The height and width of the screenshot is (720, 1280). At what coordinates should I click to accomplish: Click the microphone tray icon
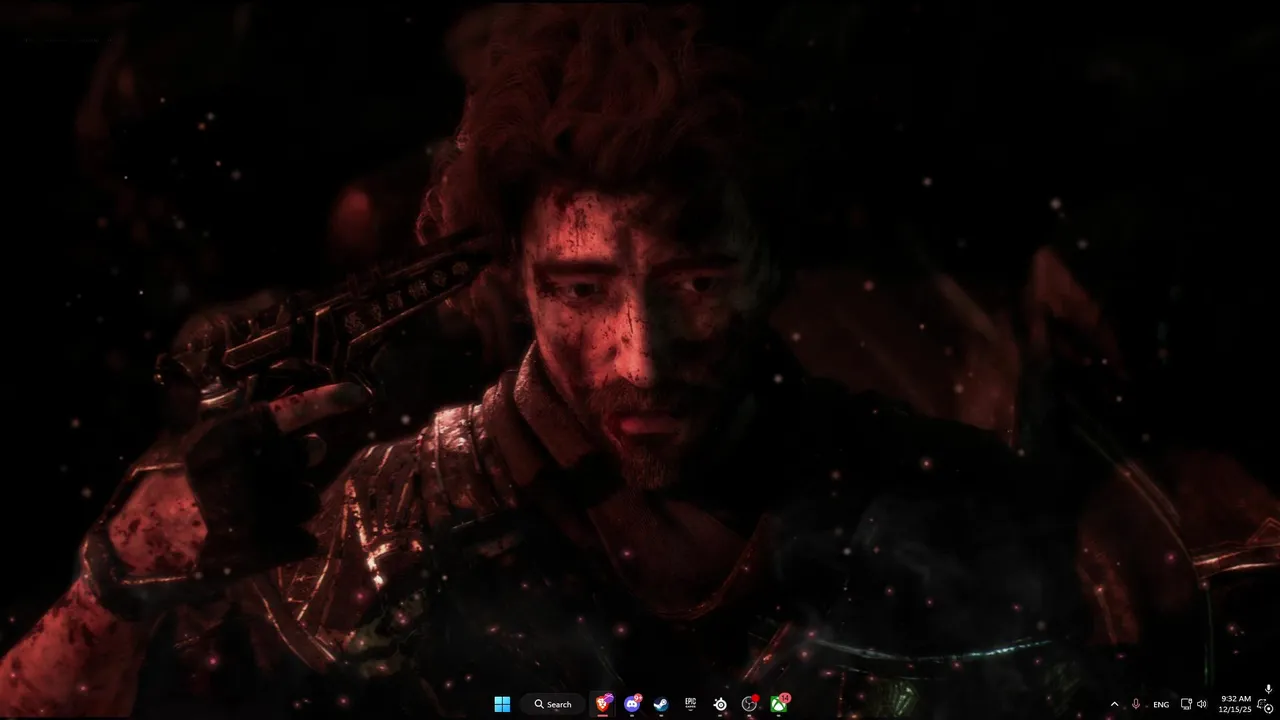pyautogui.click(x=1136, y=704)
